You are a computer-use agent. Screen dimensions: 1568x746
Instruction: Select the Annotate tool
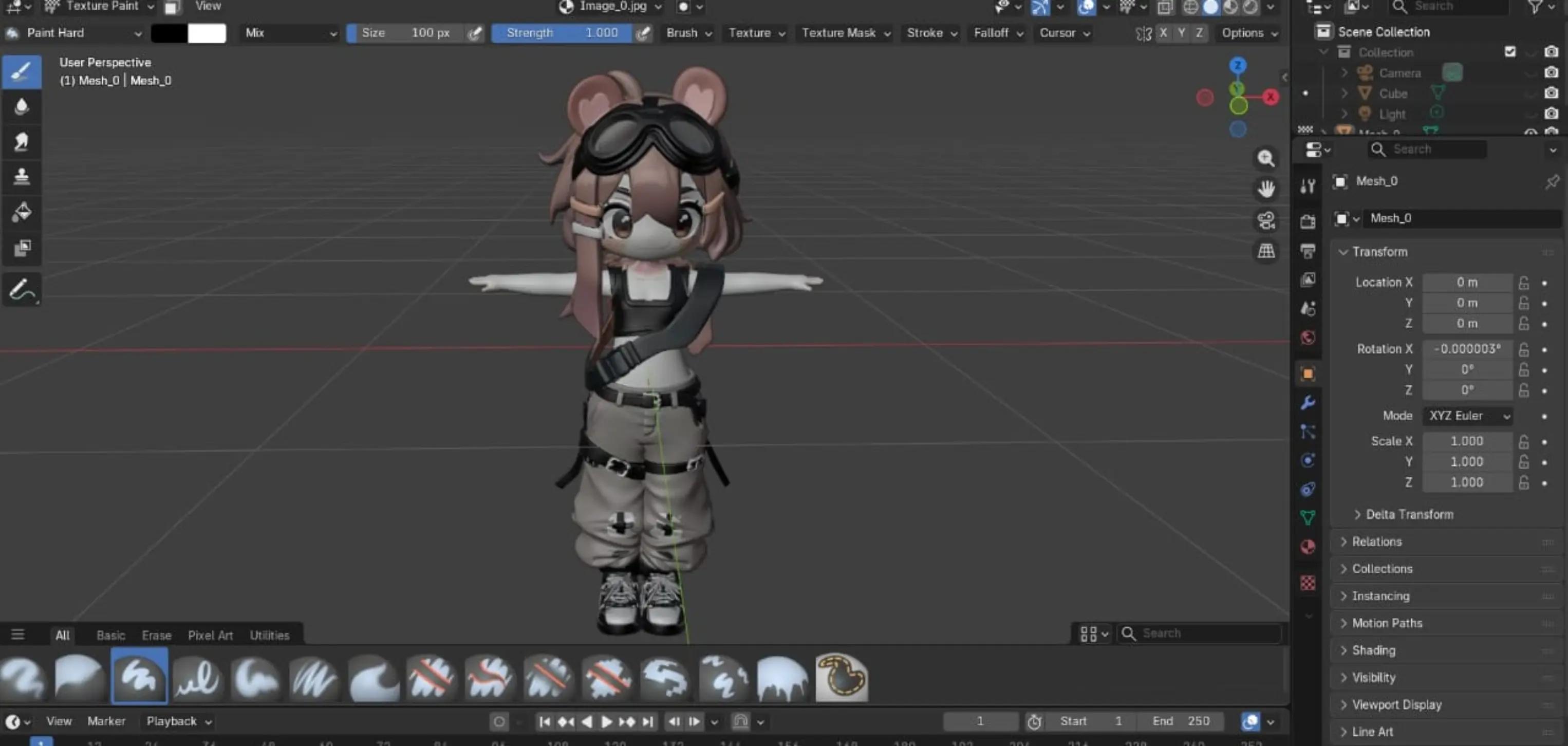(x=22, y=290)
